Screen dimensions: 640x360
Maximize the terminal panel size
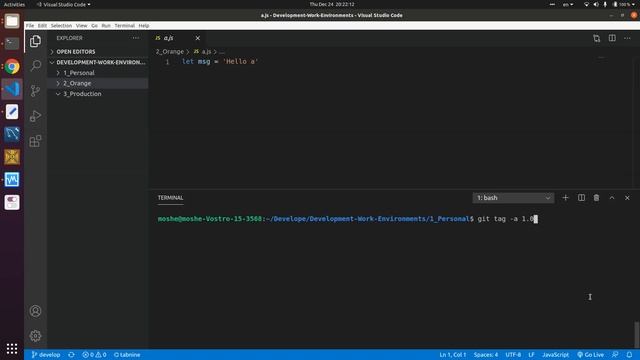coord(612,198)
